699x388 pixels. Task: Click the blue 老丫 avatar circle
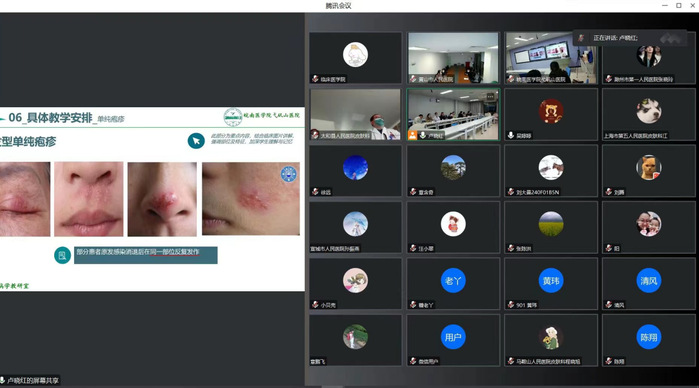(x=453, y=281)
